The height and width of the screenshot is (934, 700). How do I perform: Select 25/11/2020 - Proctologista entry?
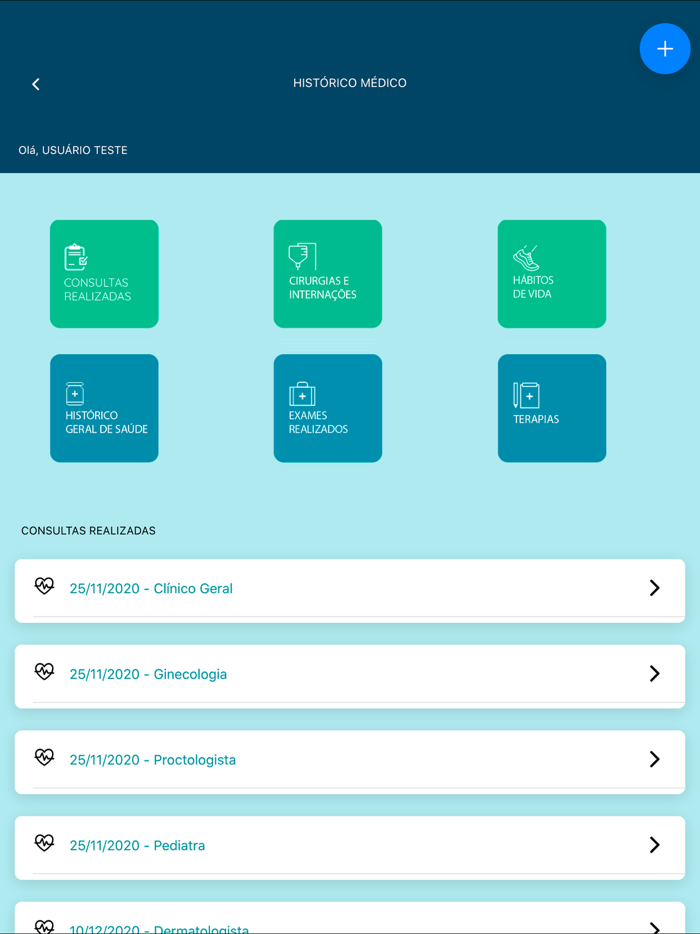(350, 762)
